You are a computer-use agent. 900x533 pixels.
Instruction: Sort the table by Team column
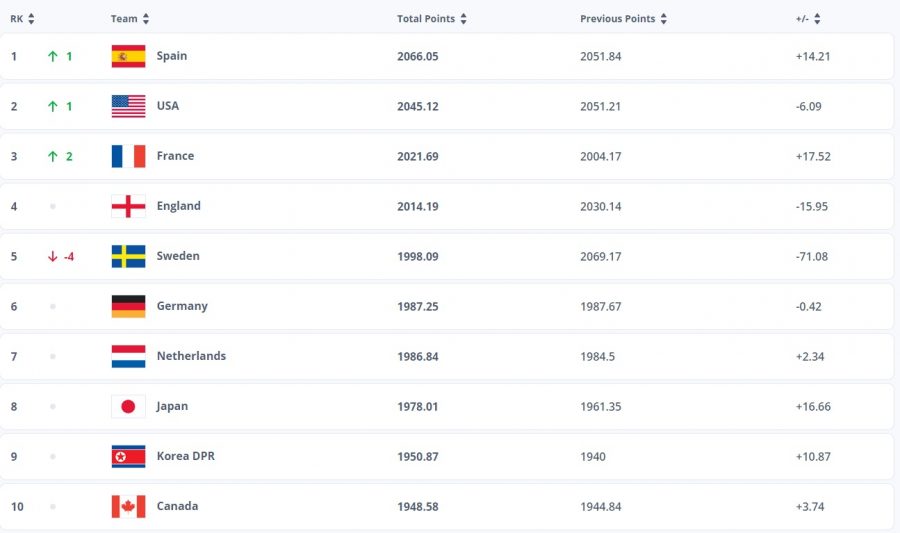[x=146, y=19]
